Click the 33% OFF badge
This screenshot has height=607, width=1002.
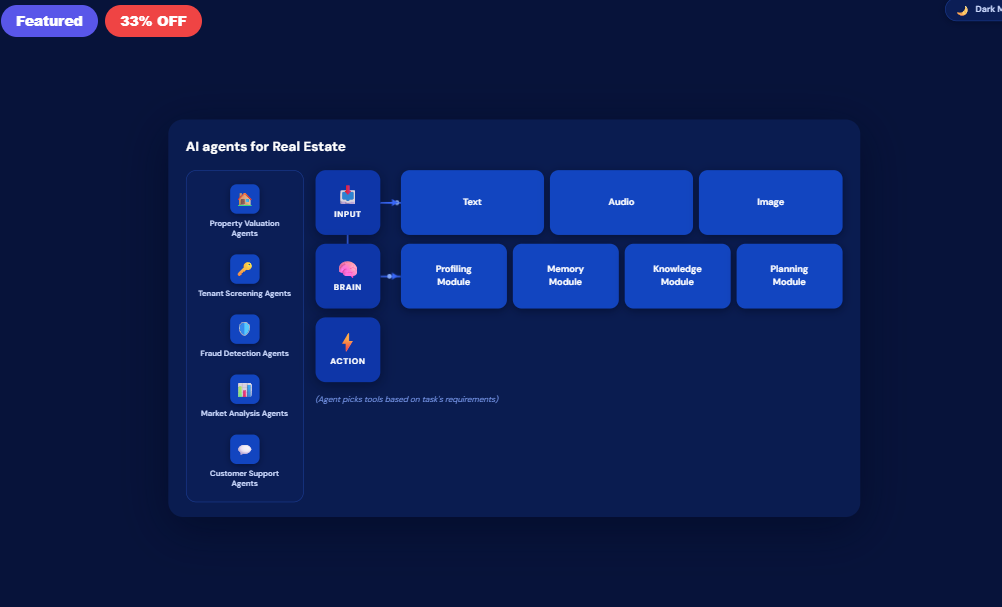click(152, 20)
